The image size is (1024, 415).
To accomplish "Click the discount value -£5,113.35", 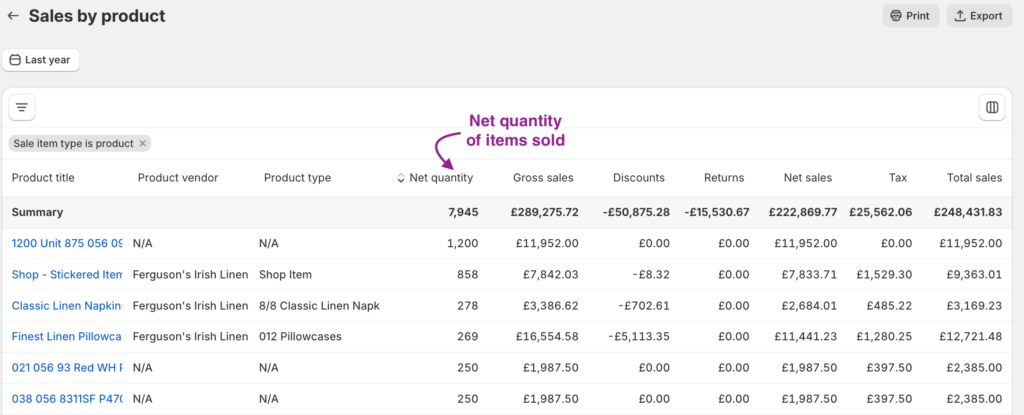I will 639,337.
